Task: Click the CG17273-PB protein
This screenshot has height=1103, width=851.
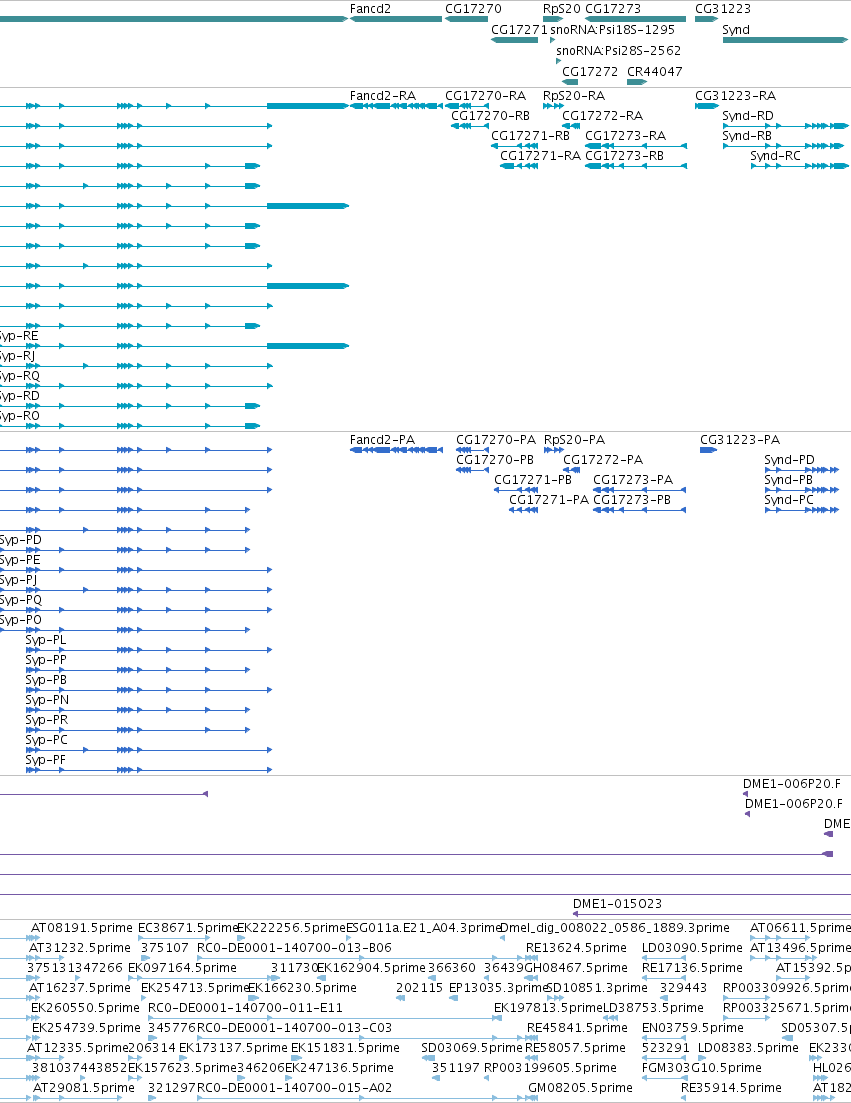Action: point(640,510)
